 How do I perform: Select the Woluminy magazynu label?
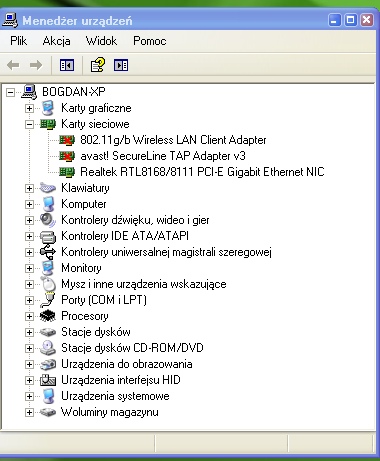[110, 412]
